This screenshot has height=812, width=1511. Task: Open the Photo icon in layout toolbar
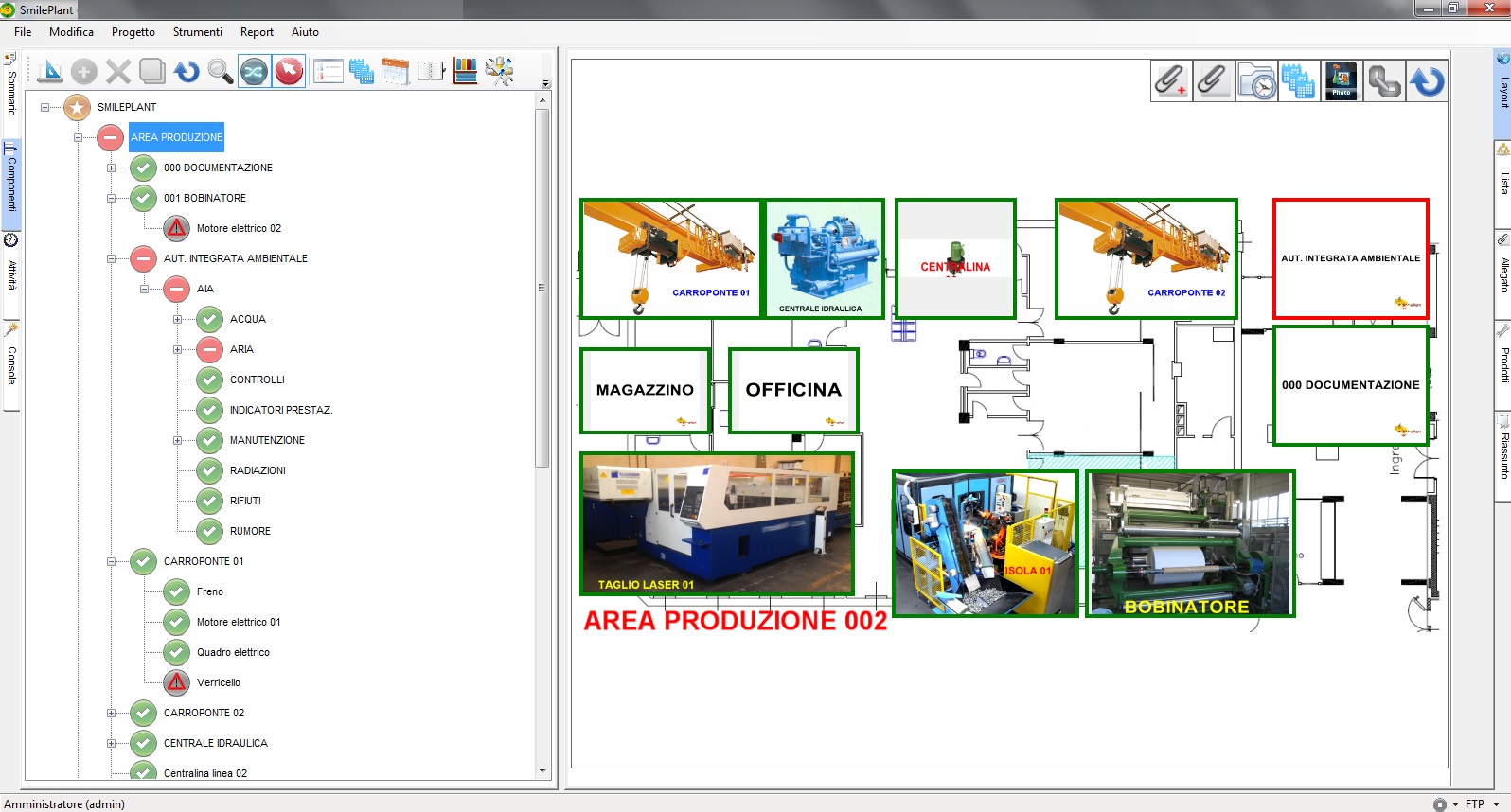[x=1341, y=80]
